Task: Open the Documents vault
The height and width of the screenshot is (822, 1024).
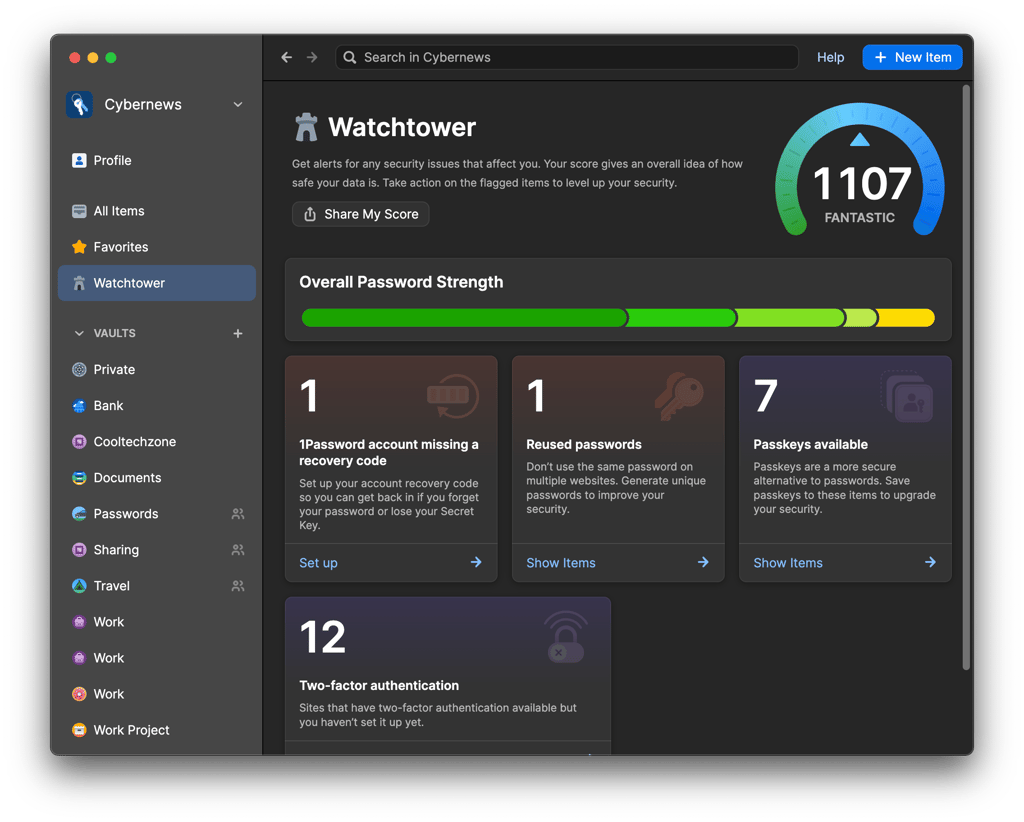Action: [157, 478]
